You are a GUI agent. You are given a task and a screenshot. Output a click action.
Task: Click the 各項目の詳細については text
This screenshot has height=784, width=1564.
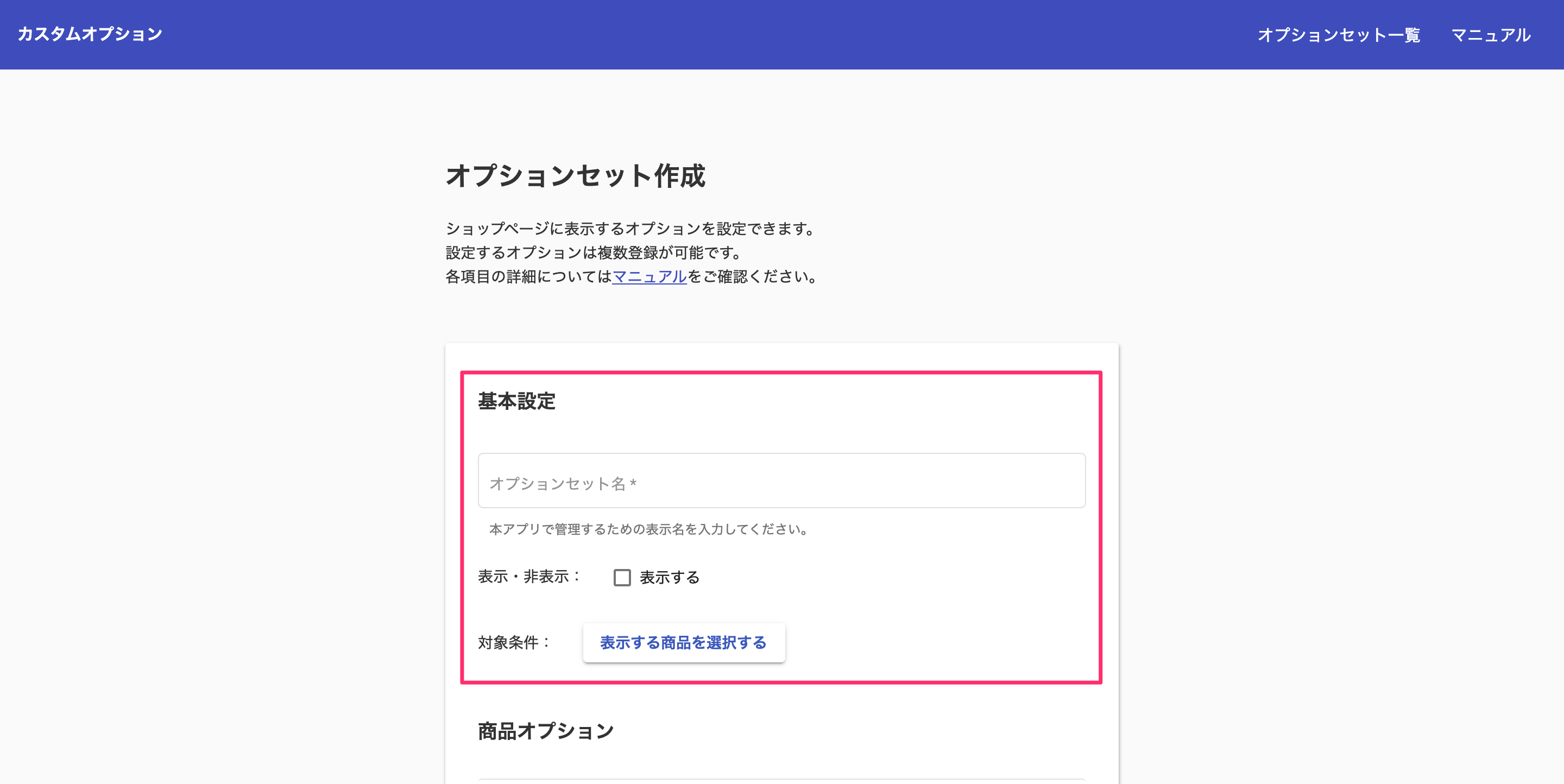click(528, 277)
